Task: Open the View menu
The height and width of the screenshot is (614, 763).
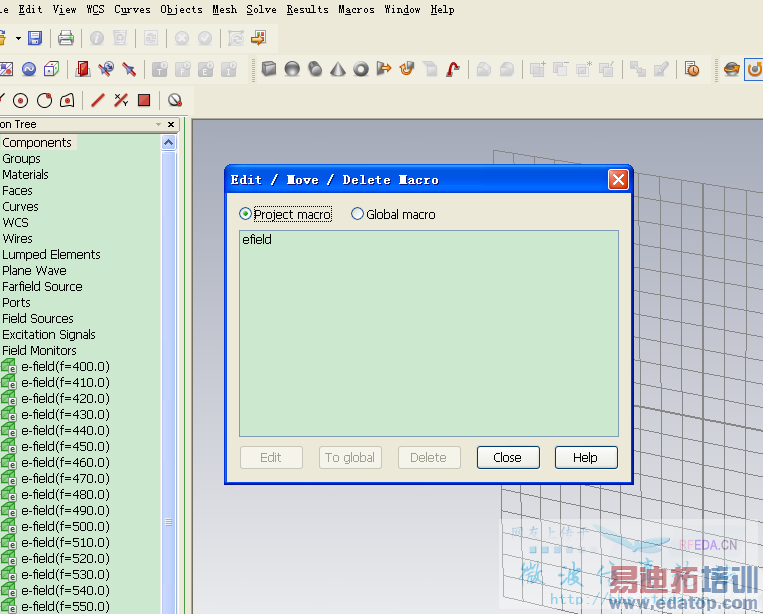Action: click(64, 9)
